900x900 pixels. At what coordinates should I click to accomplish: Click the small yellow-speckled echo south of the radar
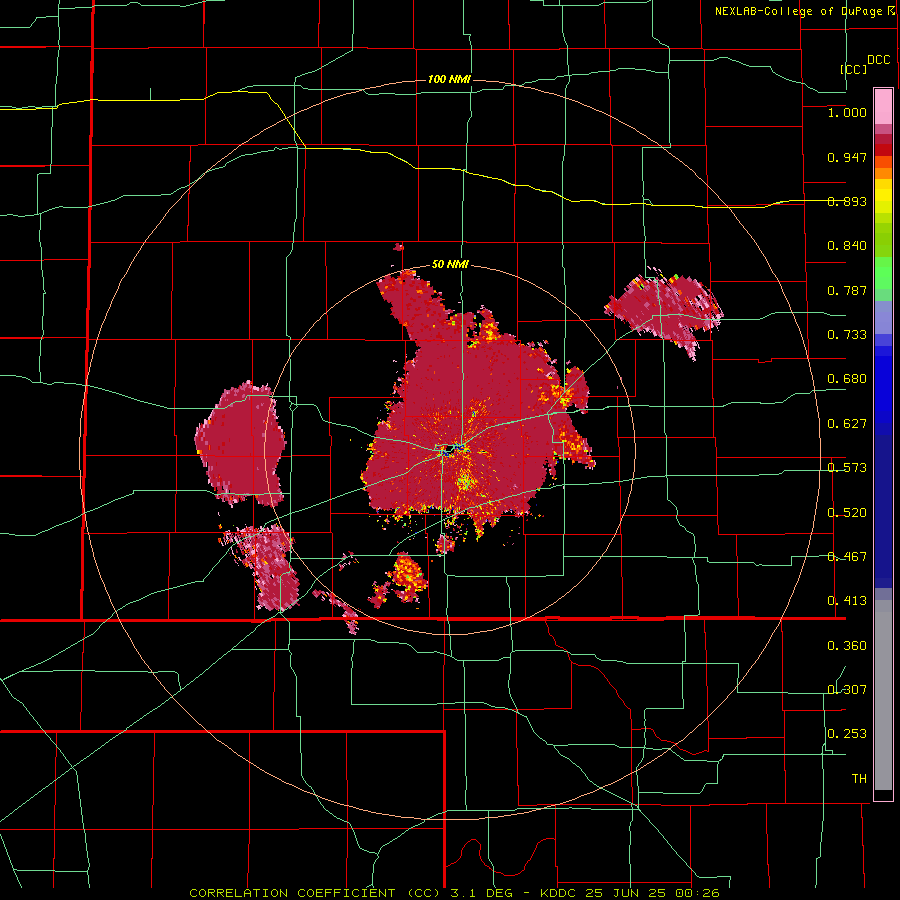click(x=406, y=577)
